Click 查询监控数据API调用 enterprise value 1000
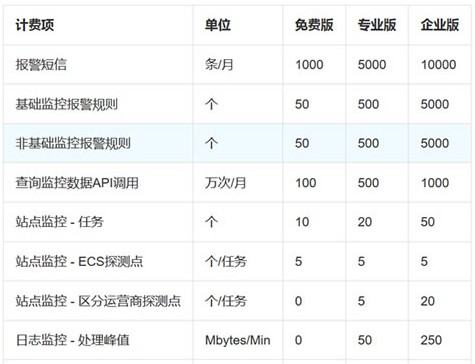475x364 pixels. click(x=435, y=183)
